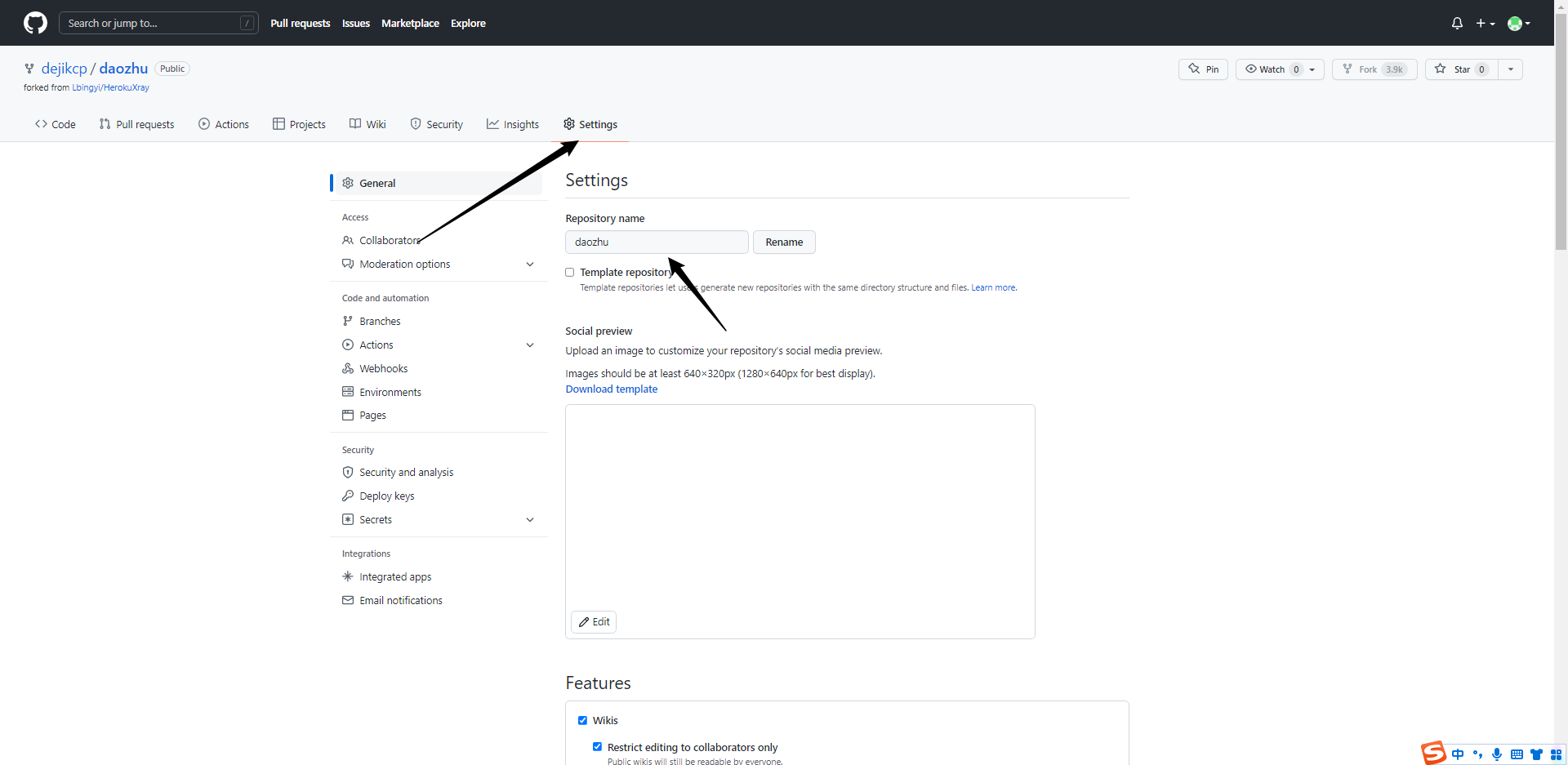1568x765 pixels.
Task: Click the Sogou input method icon
Action: [x=1433, y=753]
